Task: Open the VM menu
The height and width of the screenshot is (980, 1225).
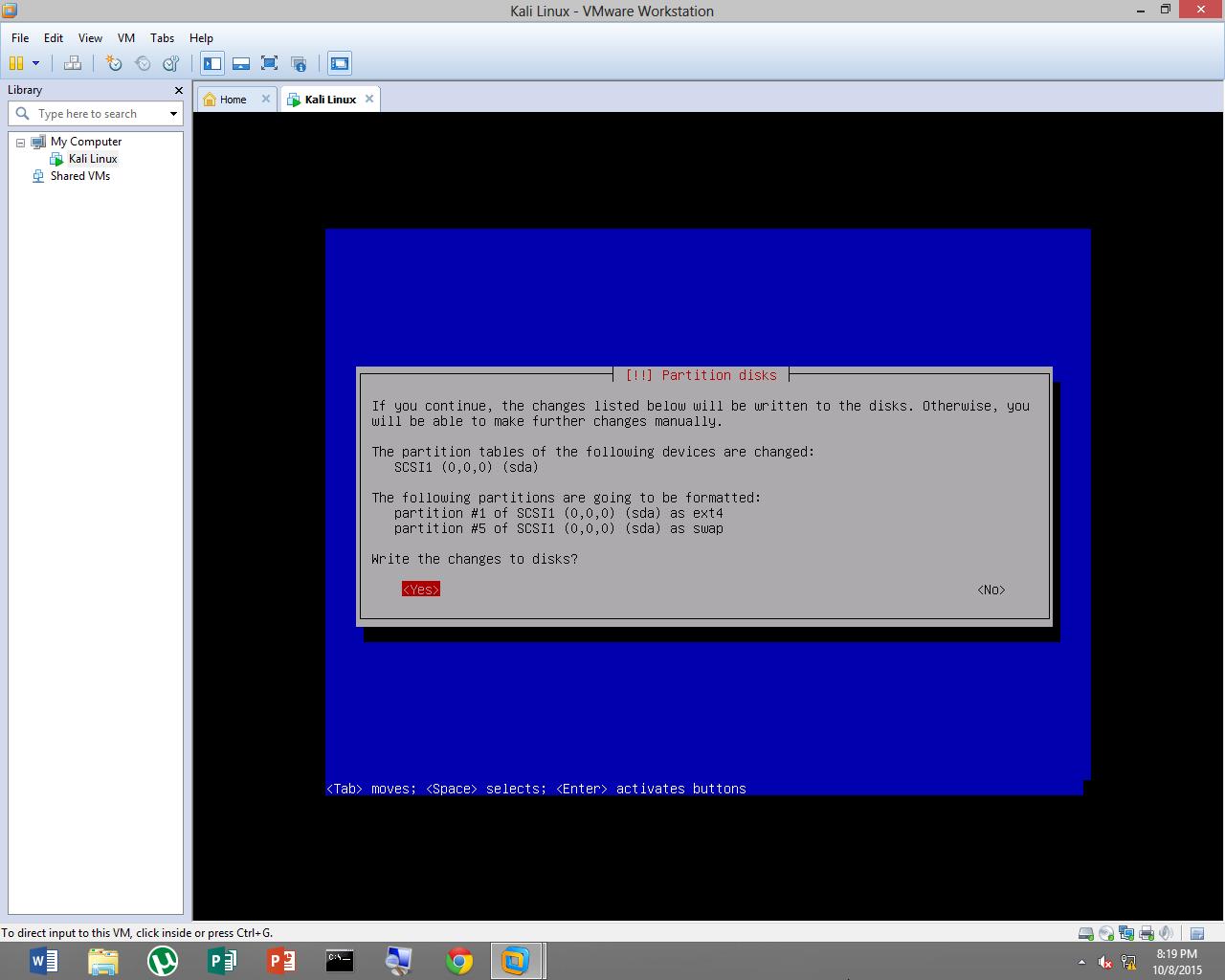Action: [126, 38]
